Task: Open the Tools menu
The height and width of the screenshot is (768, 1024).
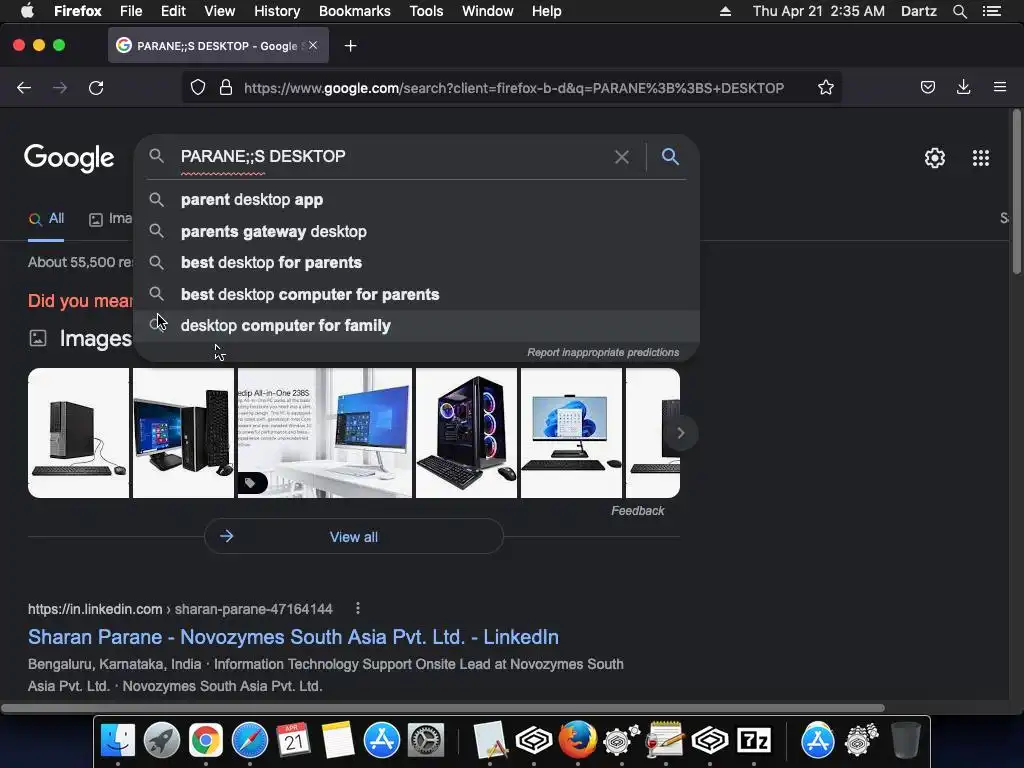Action: pos(426,11)
